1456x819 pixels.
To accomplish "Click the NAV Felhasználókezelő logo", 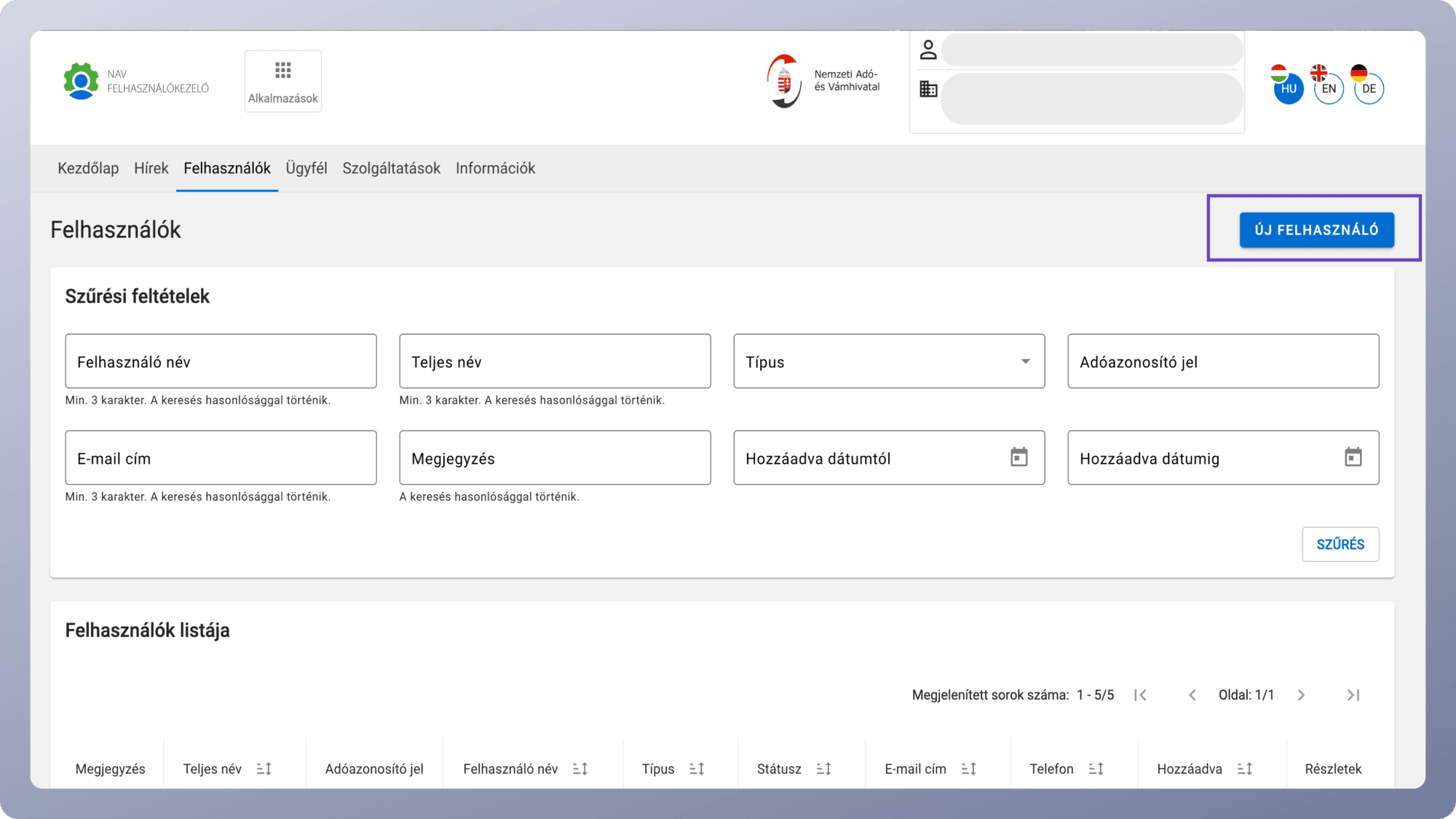I will click(136, 81).
